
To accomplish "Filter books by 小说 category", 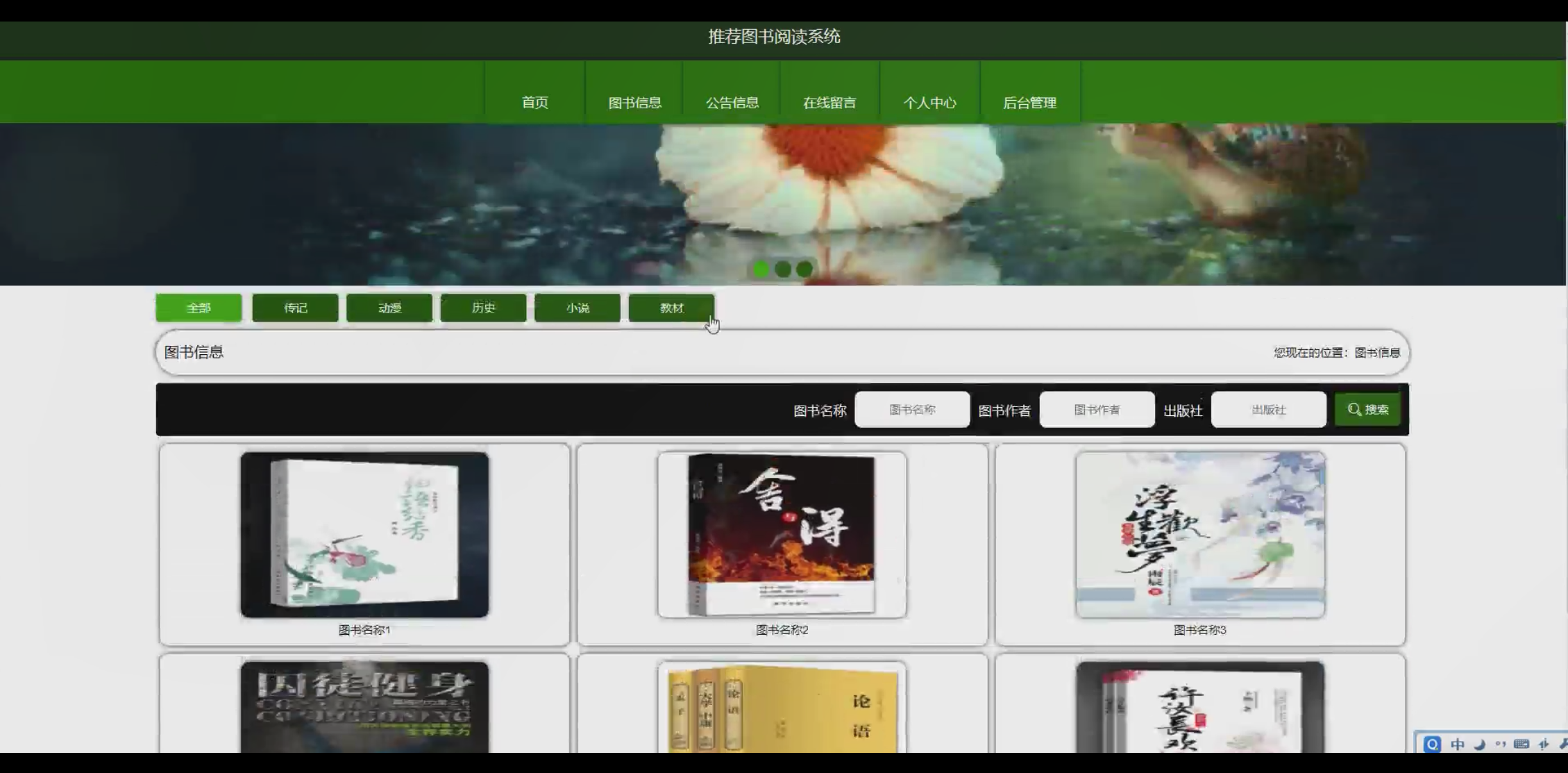I will coord(578,308).
